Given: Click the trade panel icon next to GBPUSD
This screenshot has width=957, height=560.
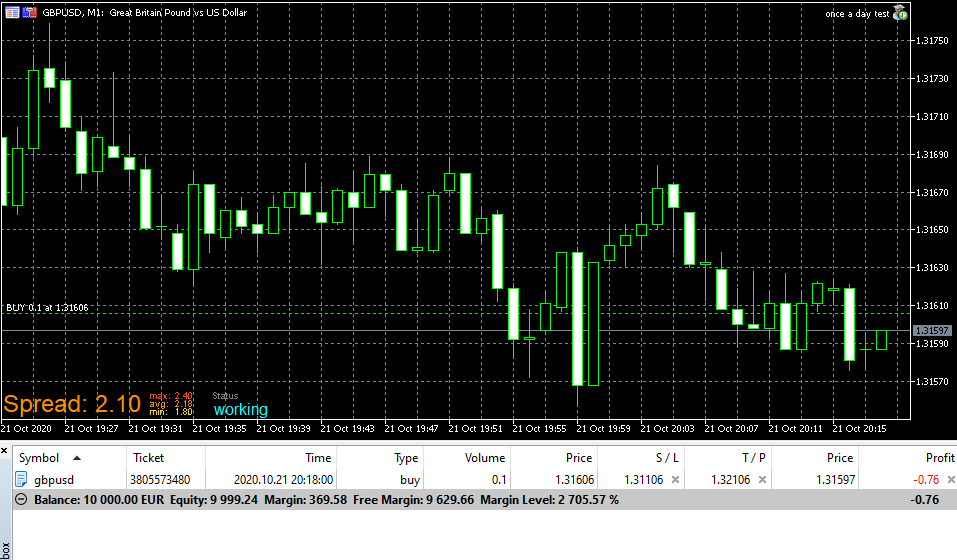Looking at the screenshot, I should point(29,12).
